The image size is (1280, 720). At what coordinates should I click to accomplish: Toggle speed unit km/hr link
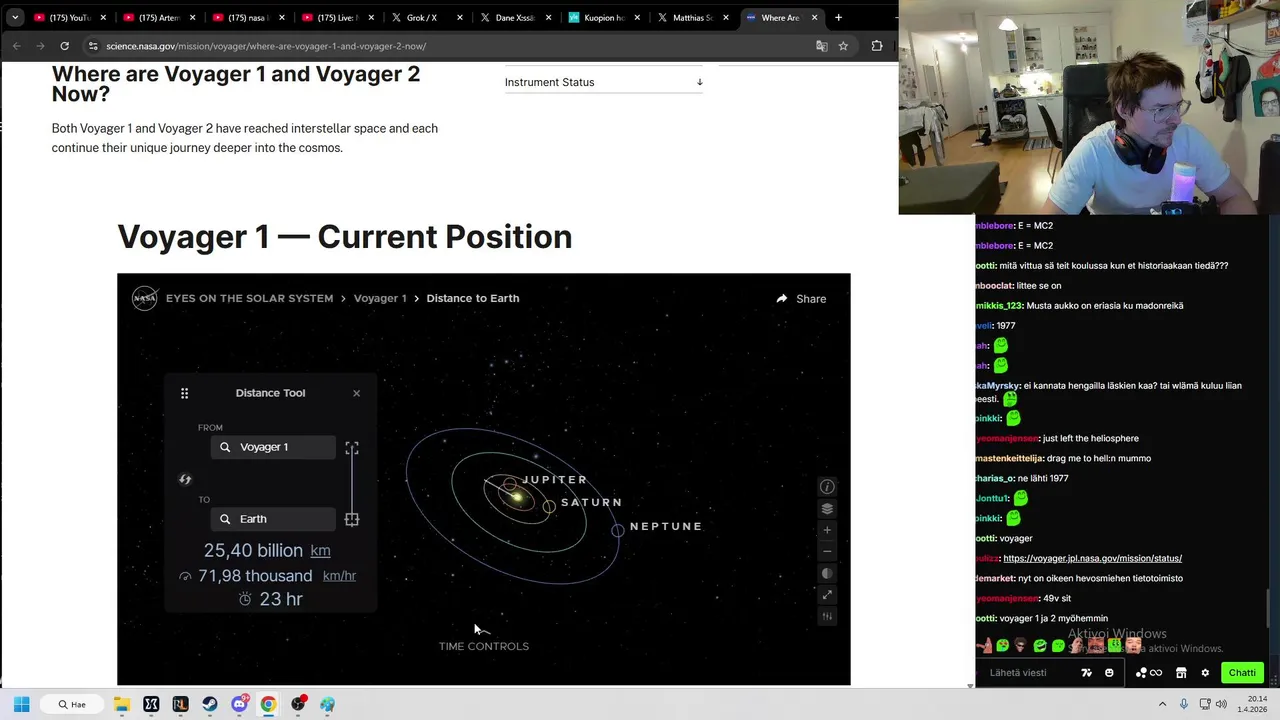(339, 576)
